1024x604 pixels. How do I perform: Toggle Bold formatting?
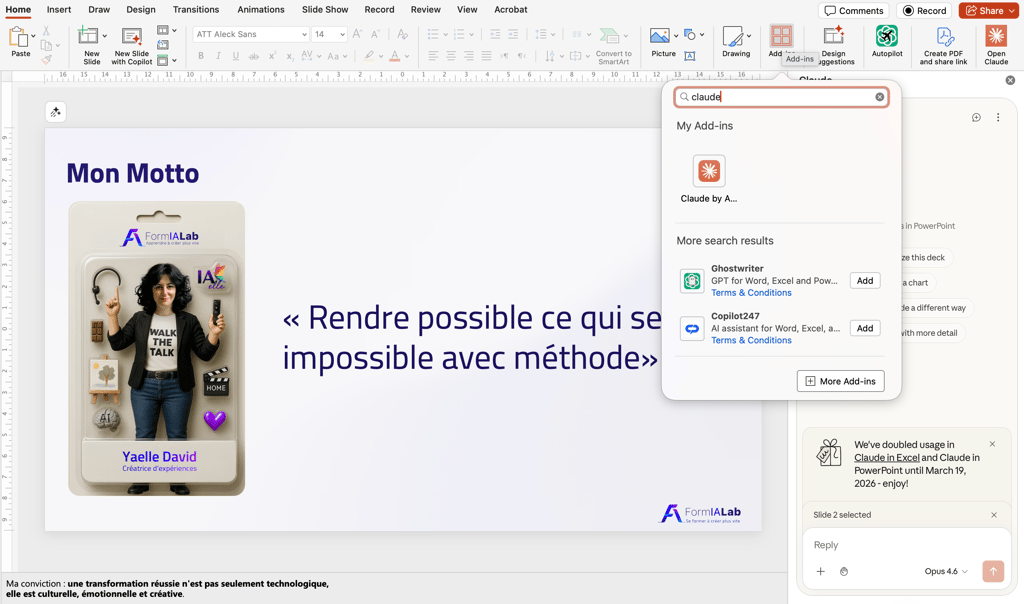pos(201,56)
